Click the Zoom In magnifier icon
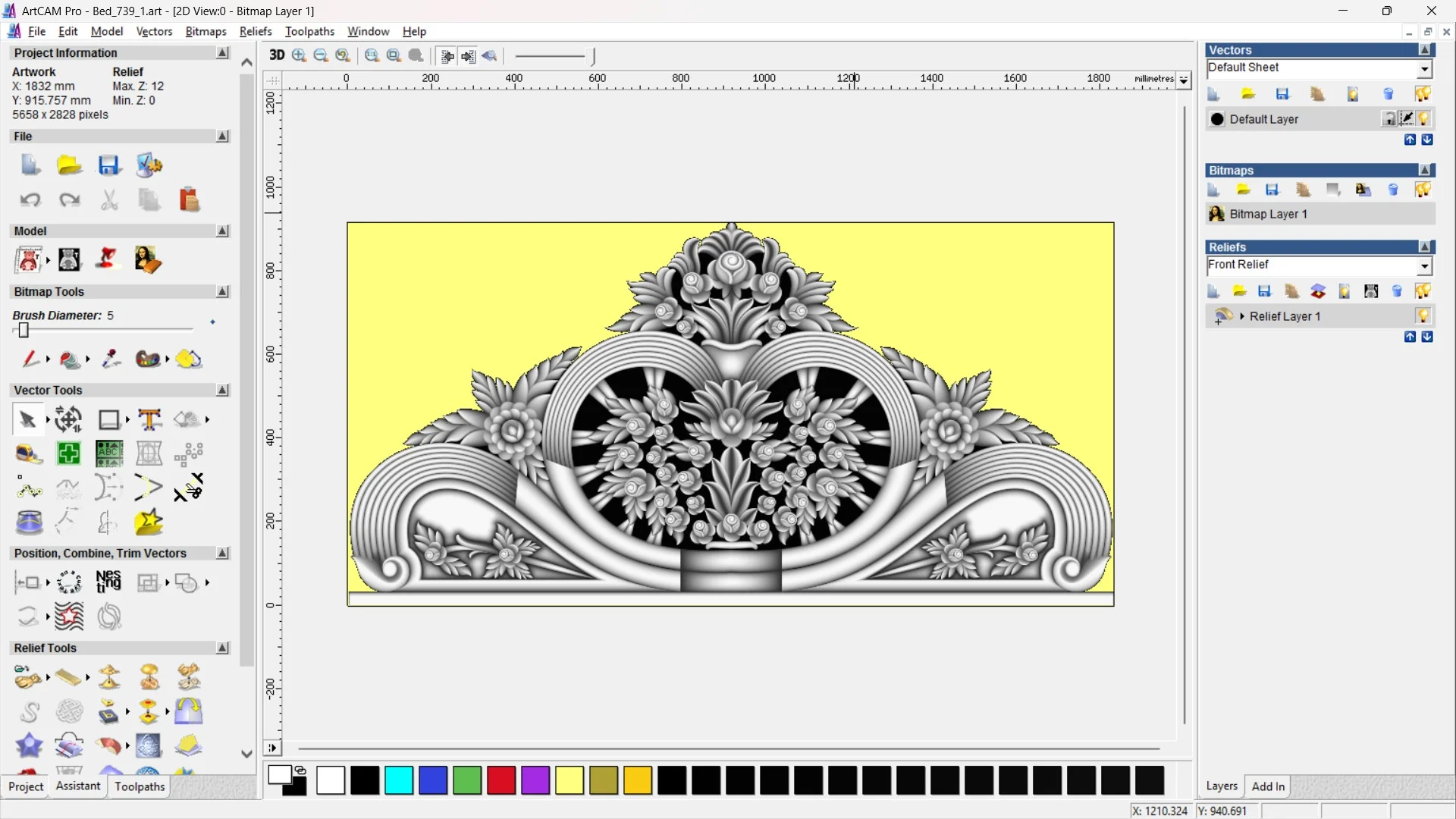This screenshot has width=1456, height=819. tap(299, 55)
